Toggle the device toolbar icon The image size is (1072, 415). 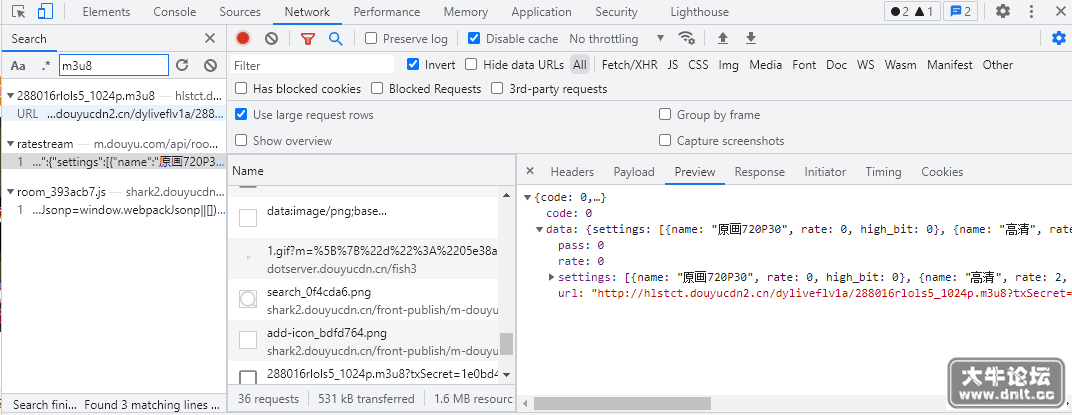click(45, 12)
